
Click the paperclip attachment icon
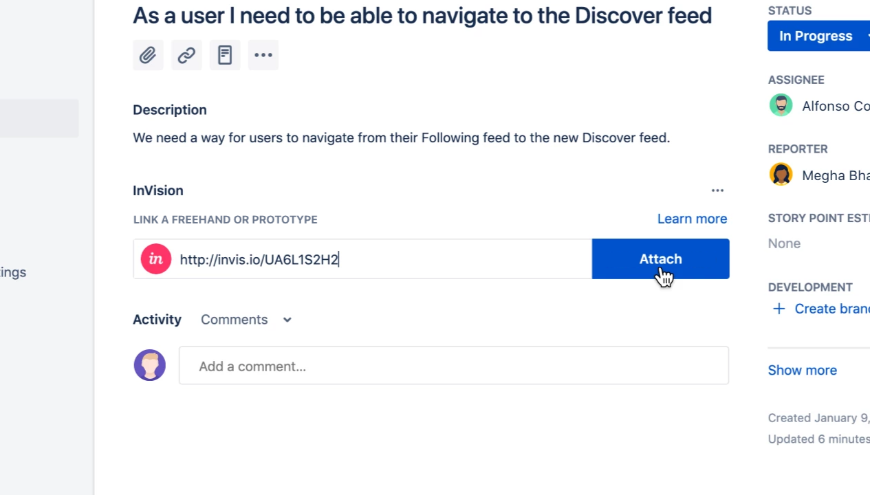pos(148,55)
